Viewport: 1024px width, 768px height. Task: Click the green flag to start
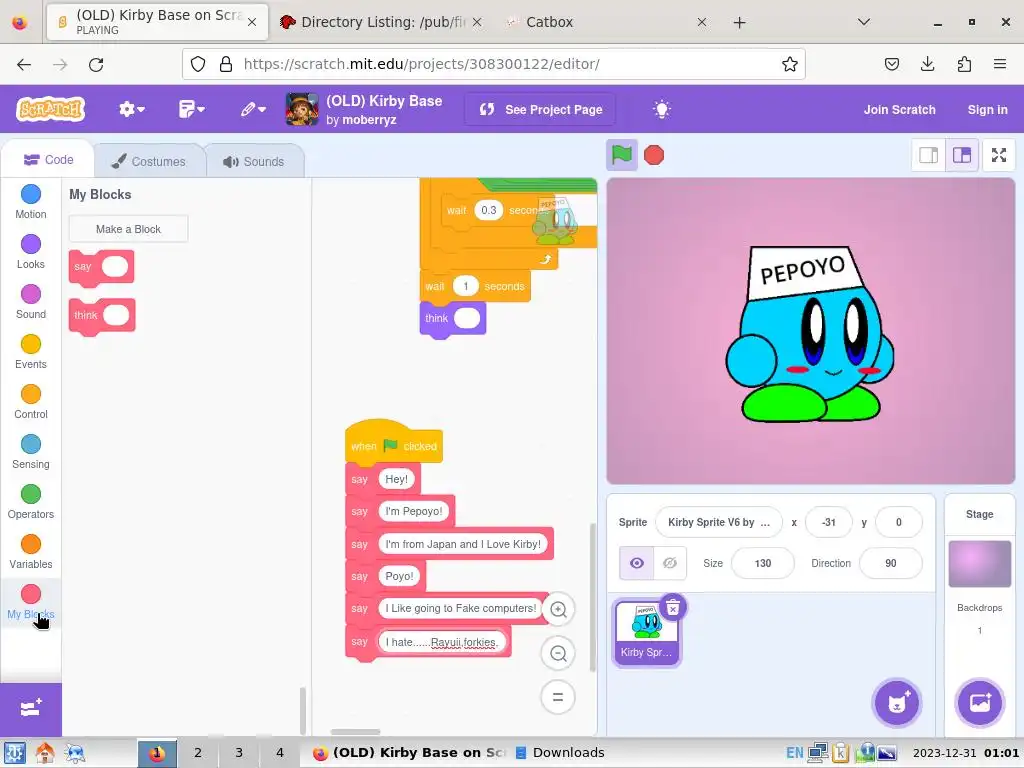point(621,155)
